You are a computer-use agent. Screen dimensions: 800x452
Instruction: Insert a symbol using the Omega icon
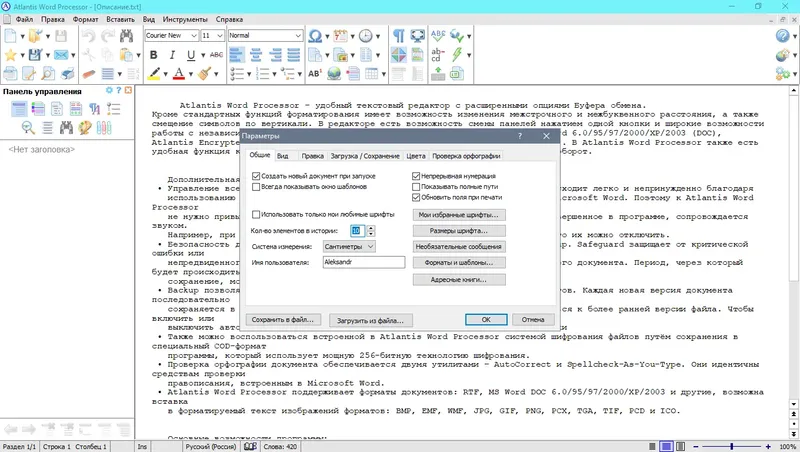point(315,36)
